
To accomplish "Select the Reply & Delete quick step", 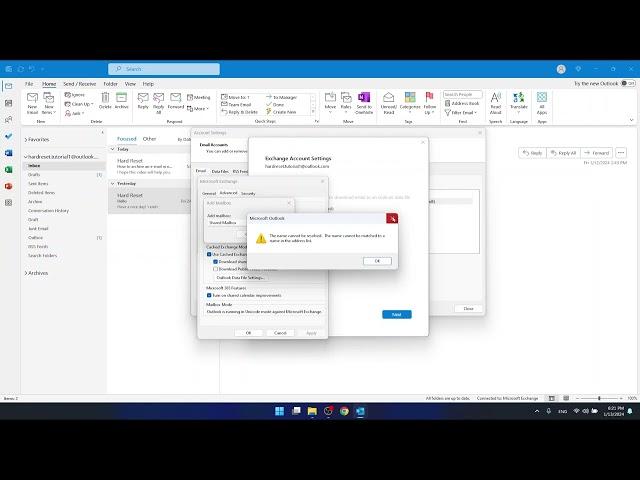I will click(239, 112).
